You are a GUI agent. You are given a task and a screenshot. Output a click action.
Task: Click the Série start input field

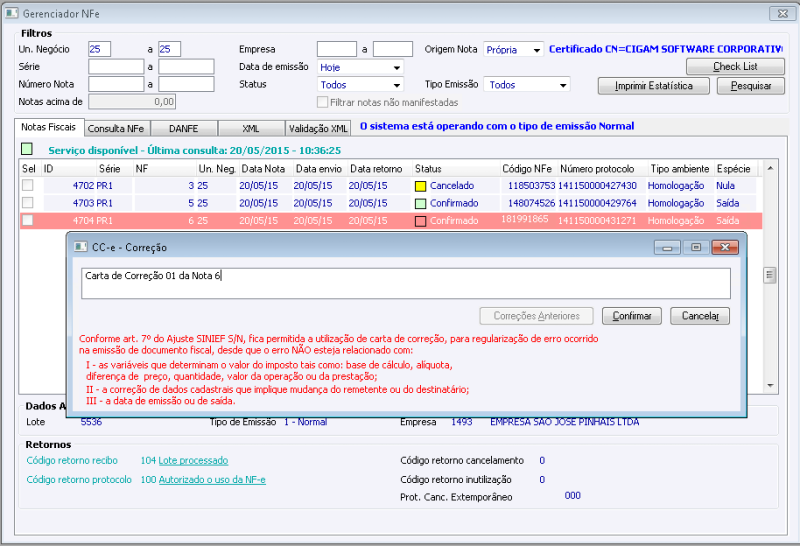coord(116,66)
